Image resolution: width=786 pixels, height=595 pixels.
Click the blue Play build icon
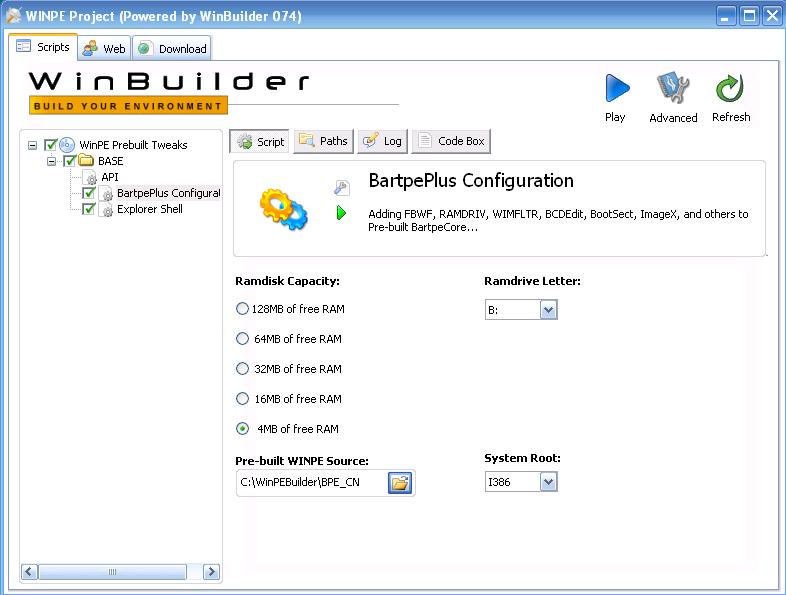coord(617,88)
